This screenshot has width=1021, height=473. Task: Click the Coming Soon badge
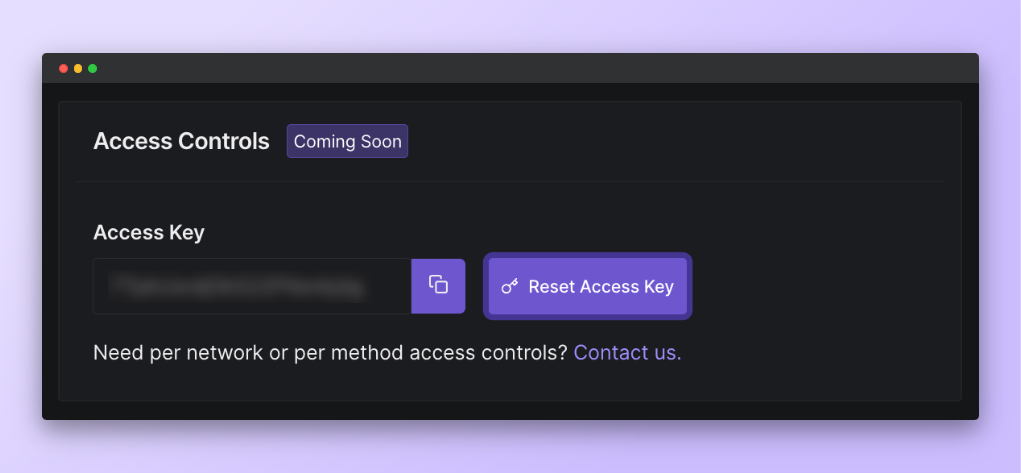coord(347,141)
